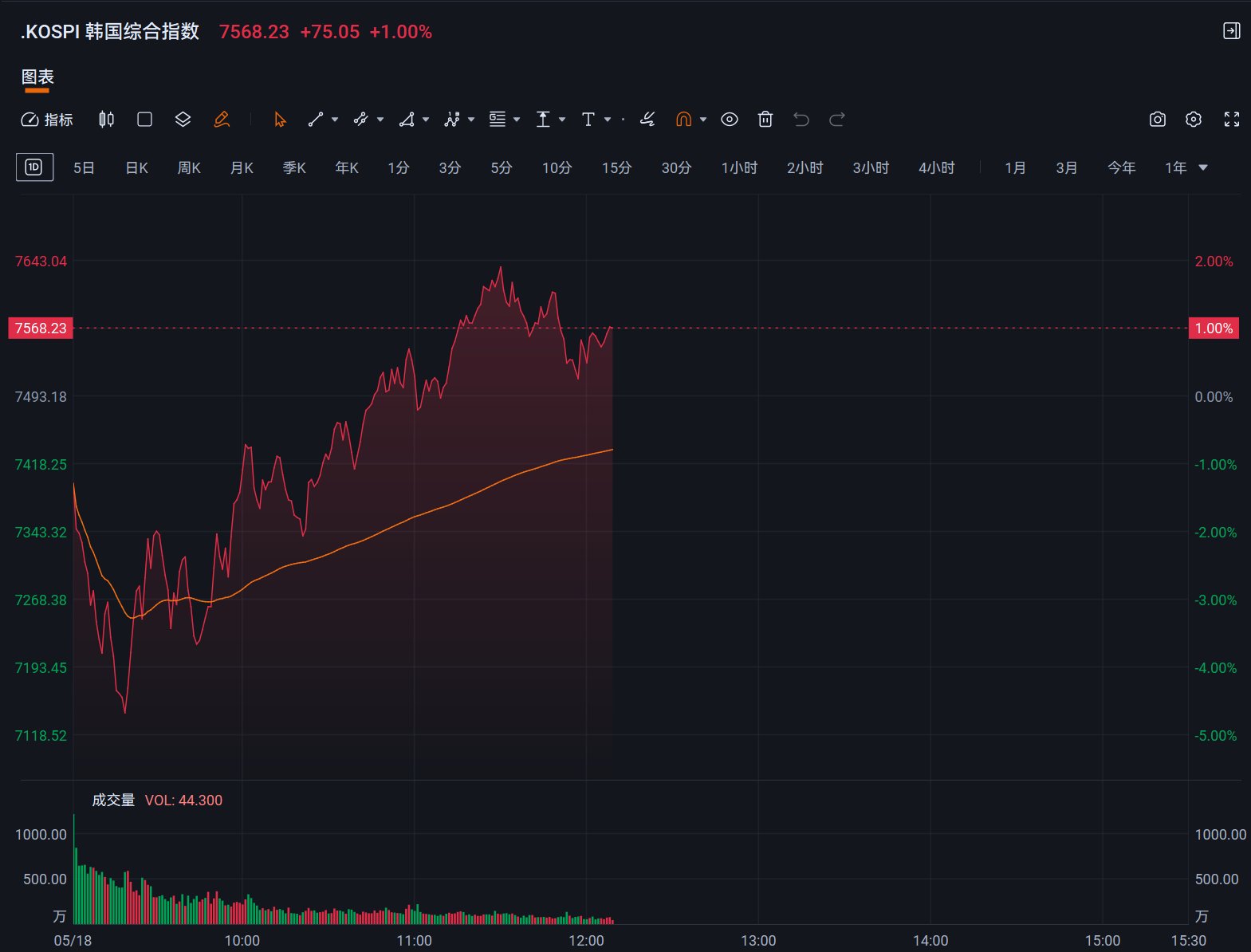Image resolution: width=1251 pixels, height=952 pixels.
Task: Toggle drawings visibility with eye icon
Action: pyautogui.click(x=730, y=120)
